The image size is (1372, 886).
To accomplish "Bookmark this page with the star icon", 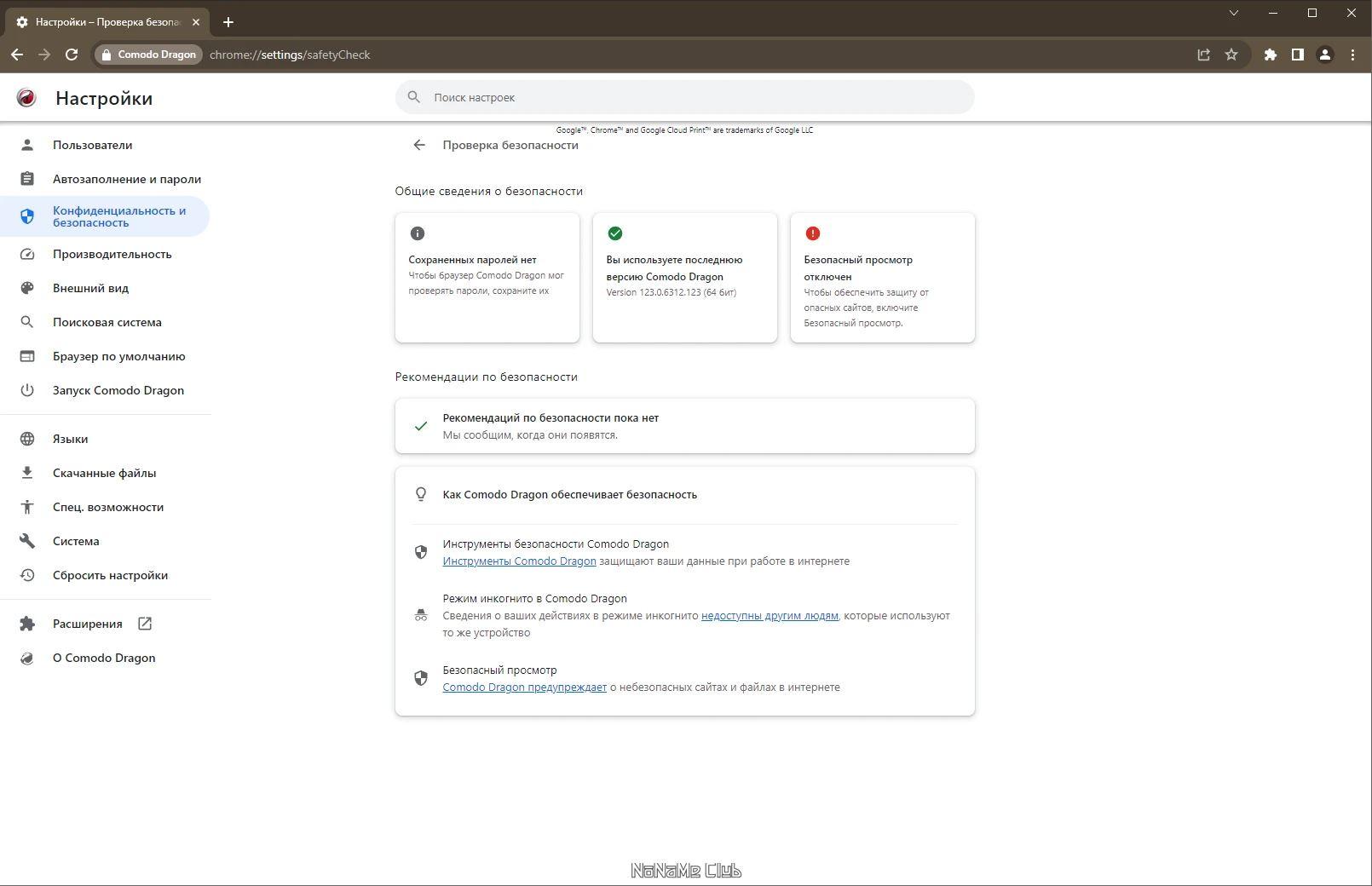I will pyautogui.click(x=1231, y=55).
